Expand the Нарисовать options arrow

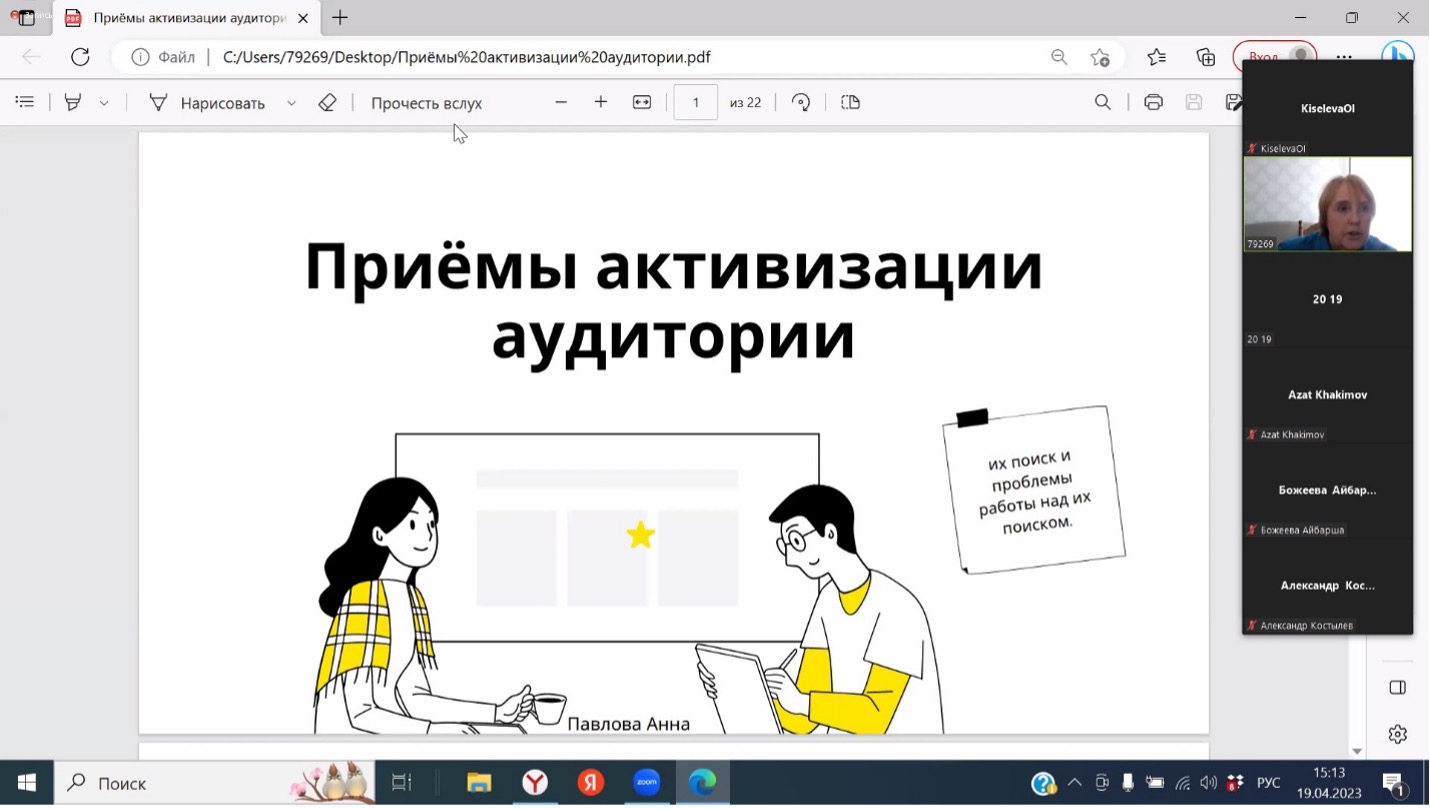pyautogui.click(x=291, y=103)
